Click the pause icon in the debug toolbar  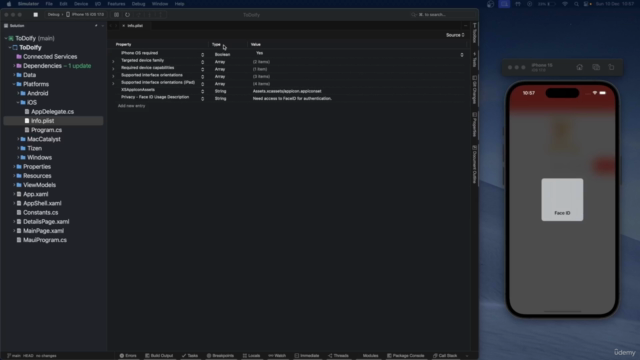(x=116, y=15)
